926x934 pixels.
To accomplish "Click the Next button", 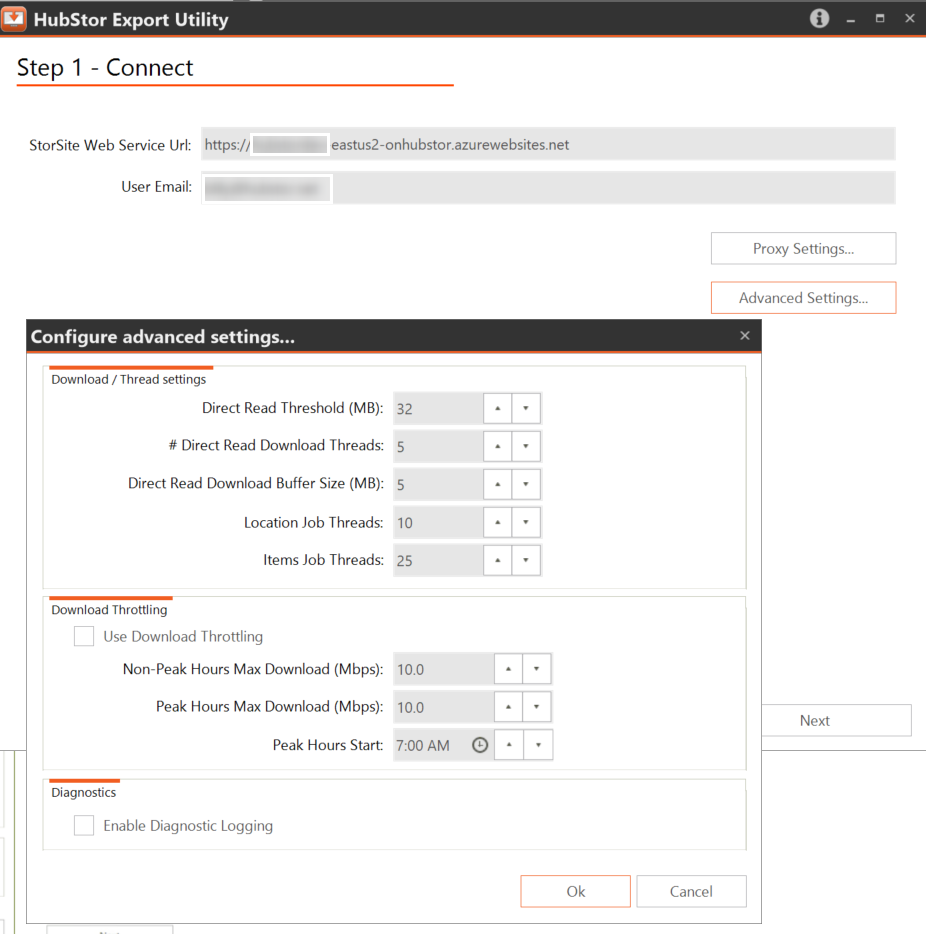I will coord(836,720).
